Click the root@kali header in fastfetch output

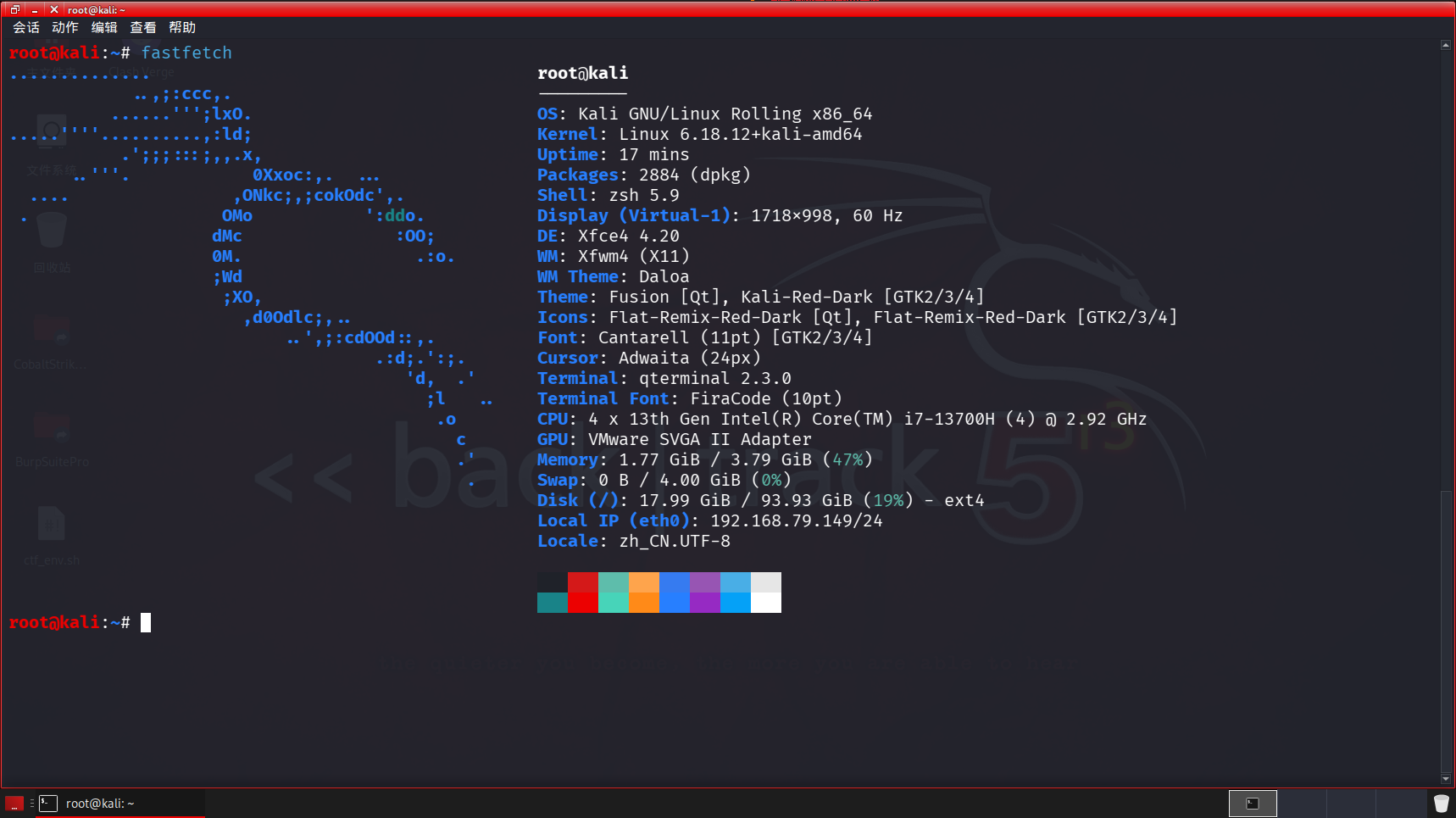(583, 73)
